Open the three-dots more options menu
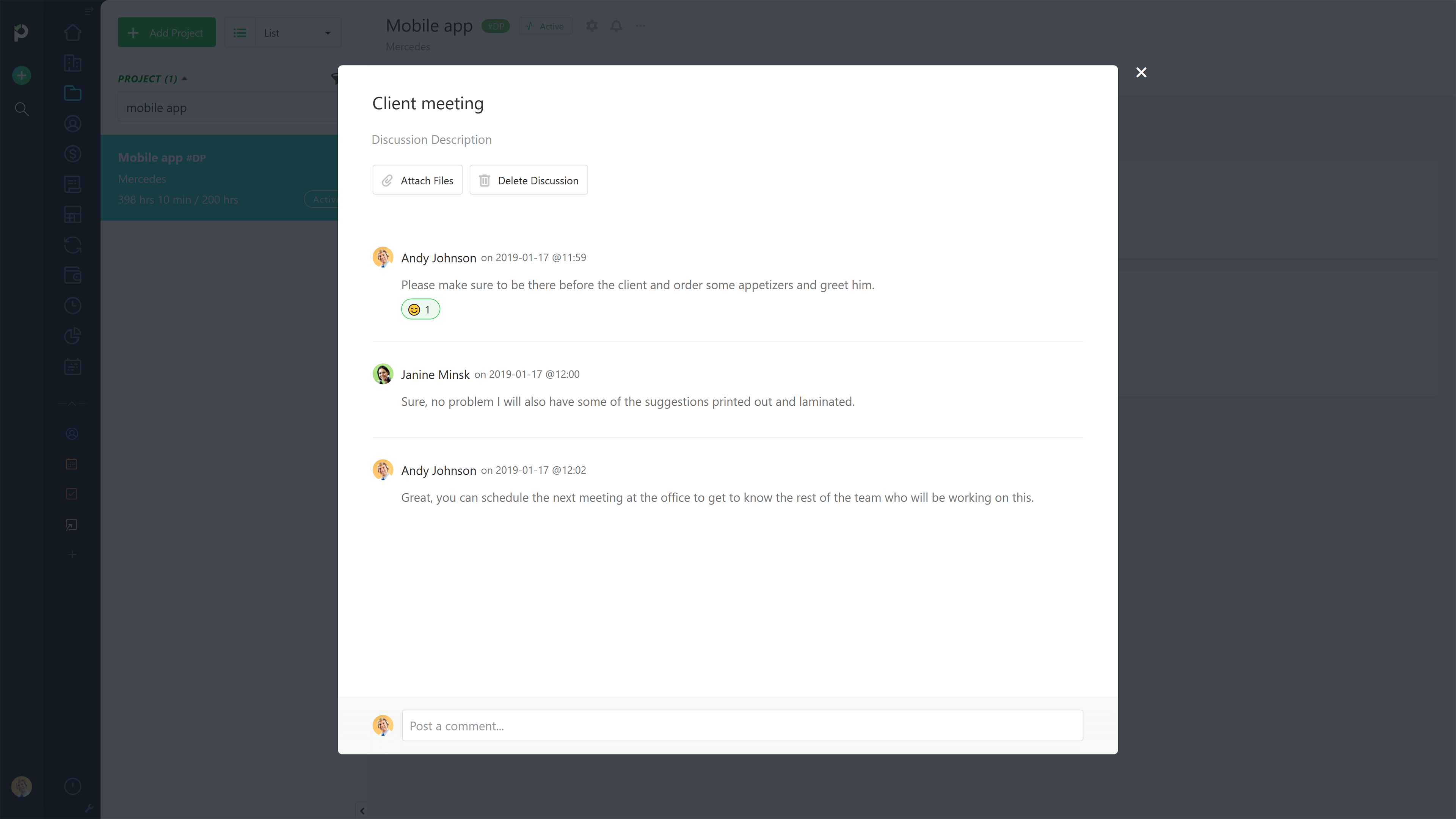Screen dimensions: 1456x819 pyautogui.click(x=640, y=26)
